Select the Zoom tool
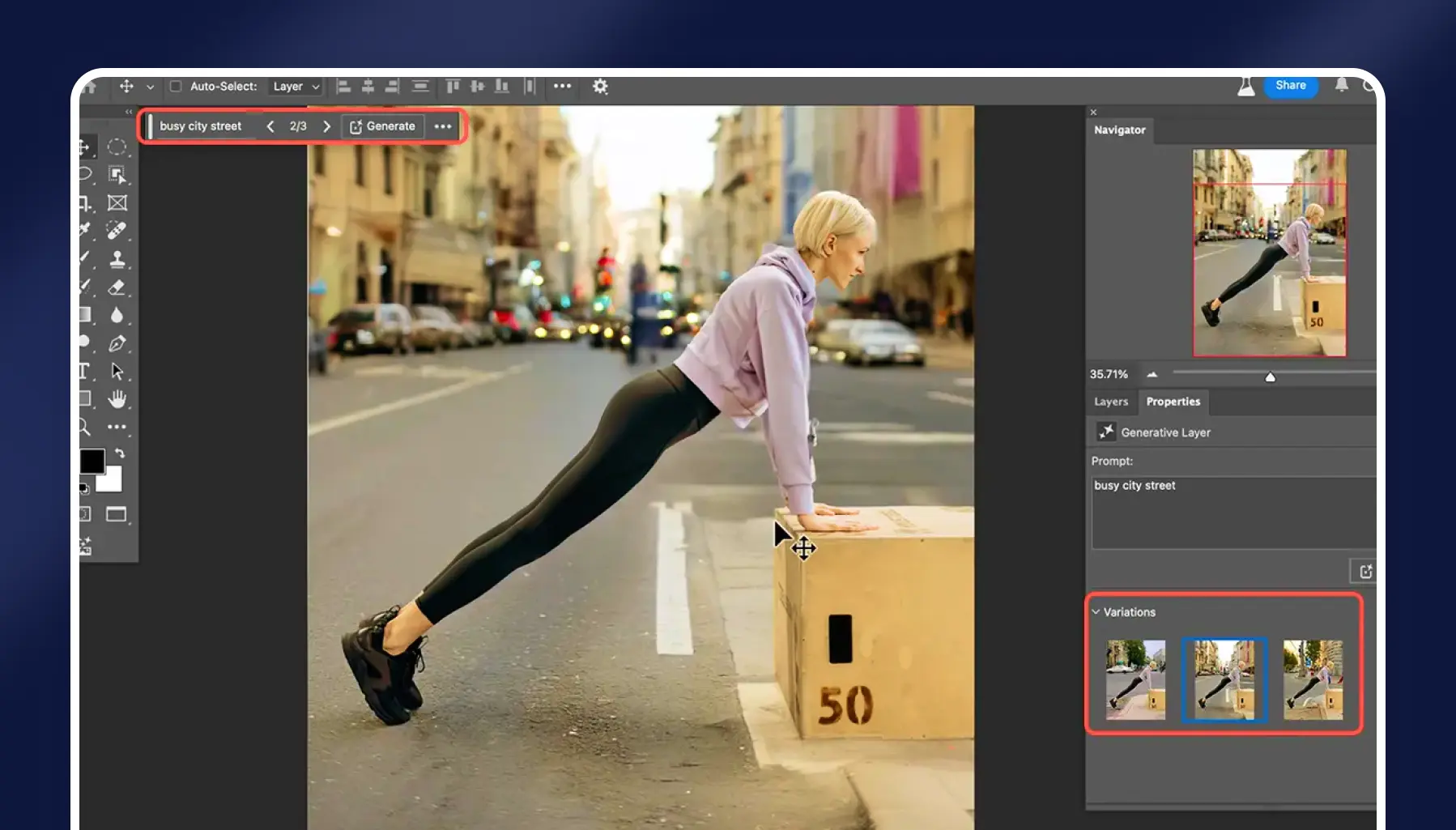 tap(83, 424)
